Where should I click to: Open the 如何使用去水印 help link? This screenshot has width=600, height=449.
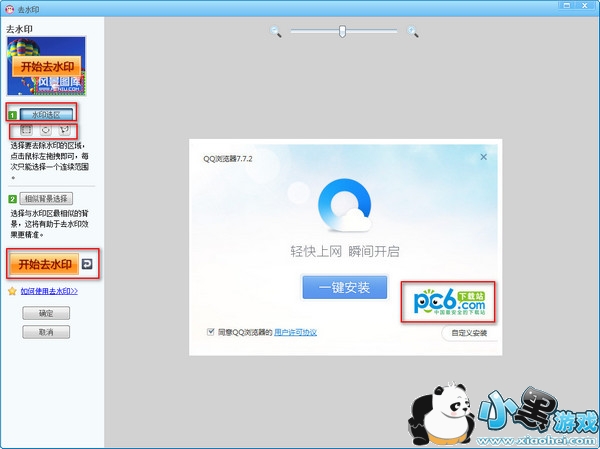pyautogui.click(x=49, y=291)
